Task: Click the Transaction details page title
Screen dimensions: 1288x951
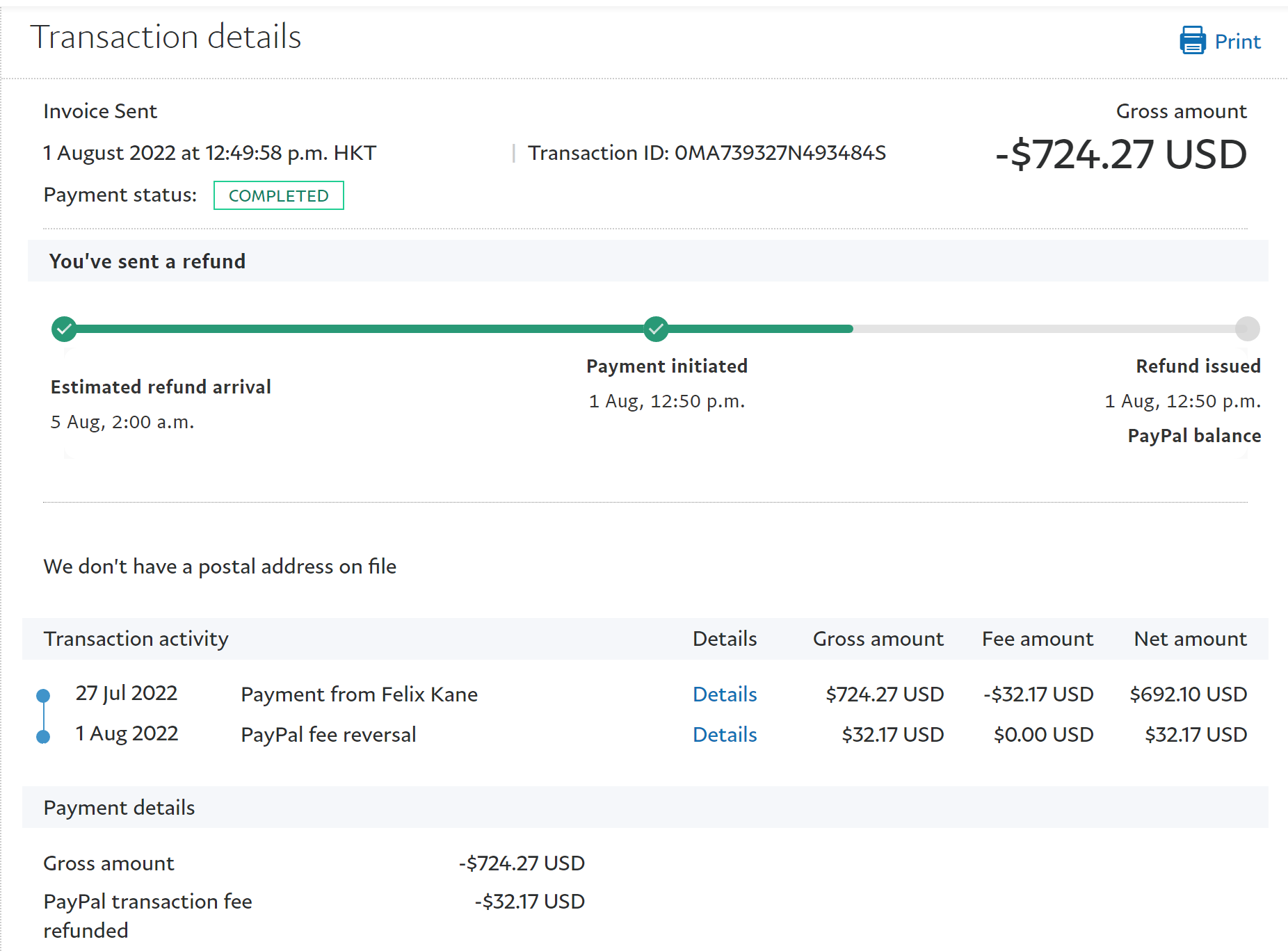Action: 166,37
